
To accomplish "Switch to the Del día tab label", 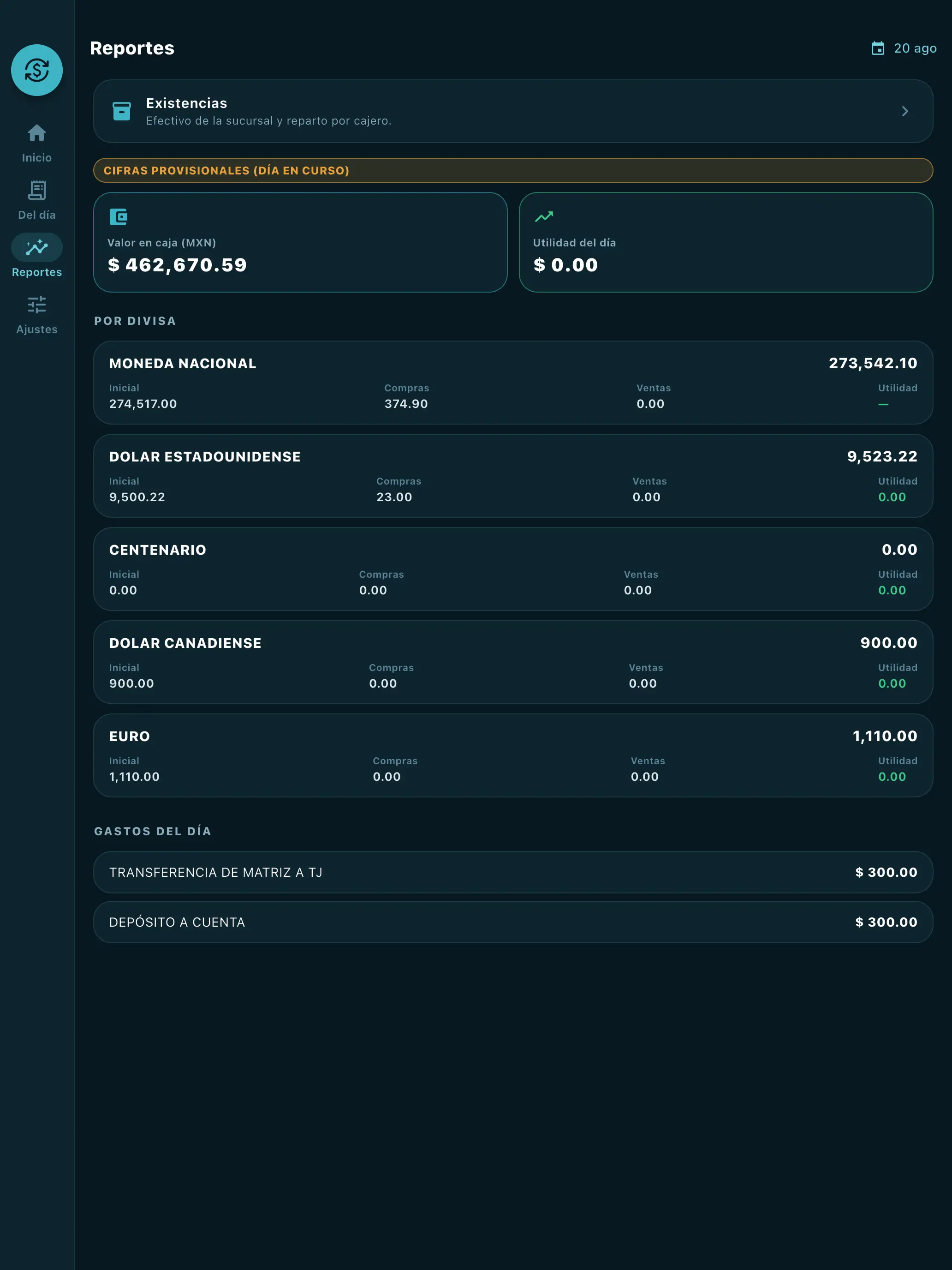I will 37,215.
